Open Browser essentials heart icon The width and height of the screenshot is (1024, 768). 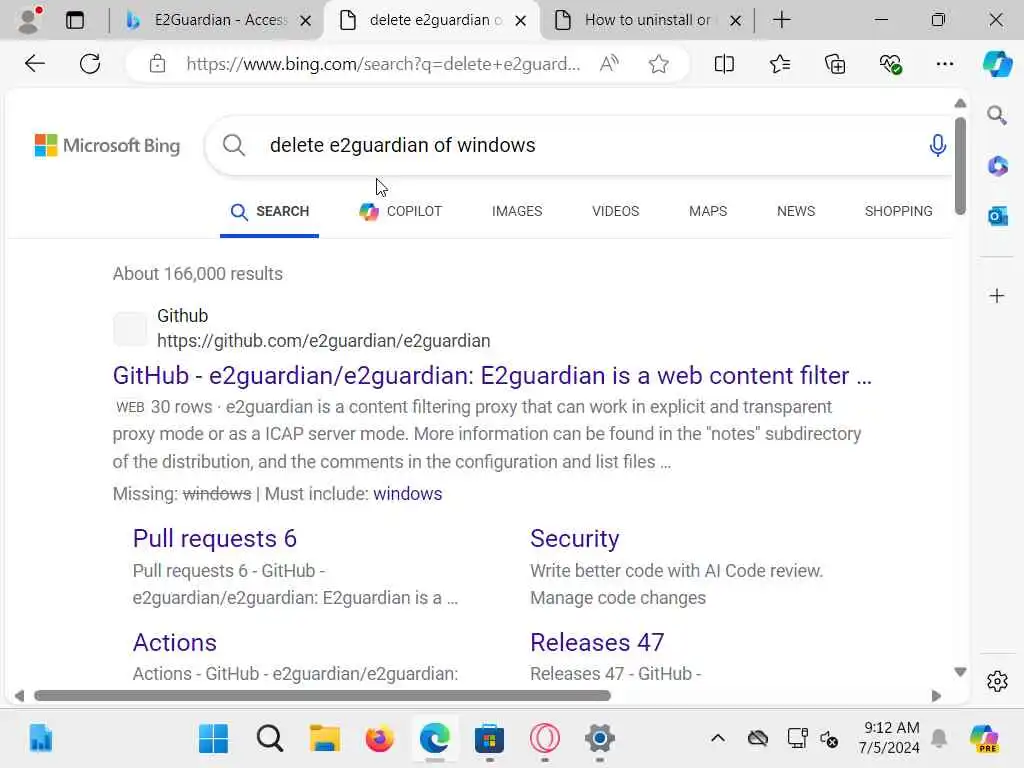(890, 63)
